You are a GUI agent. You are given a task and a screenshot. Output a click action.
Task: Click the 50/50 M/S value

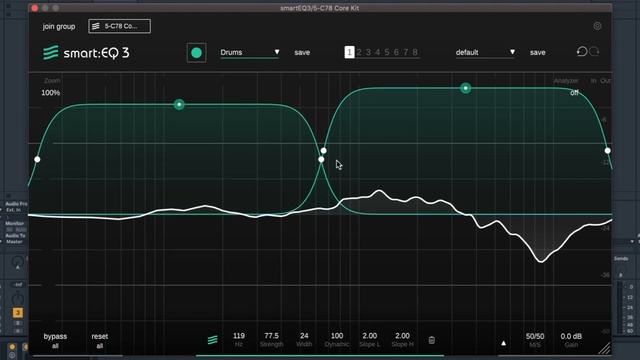click(x=535, y=336)
